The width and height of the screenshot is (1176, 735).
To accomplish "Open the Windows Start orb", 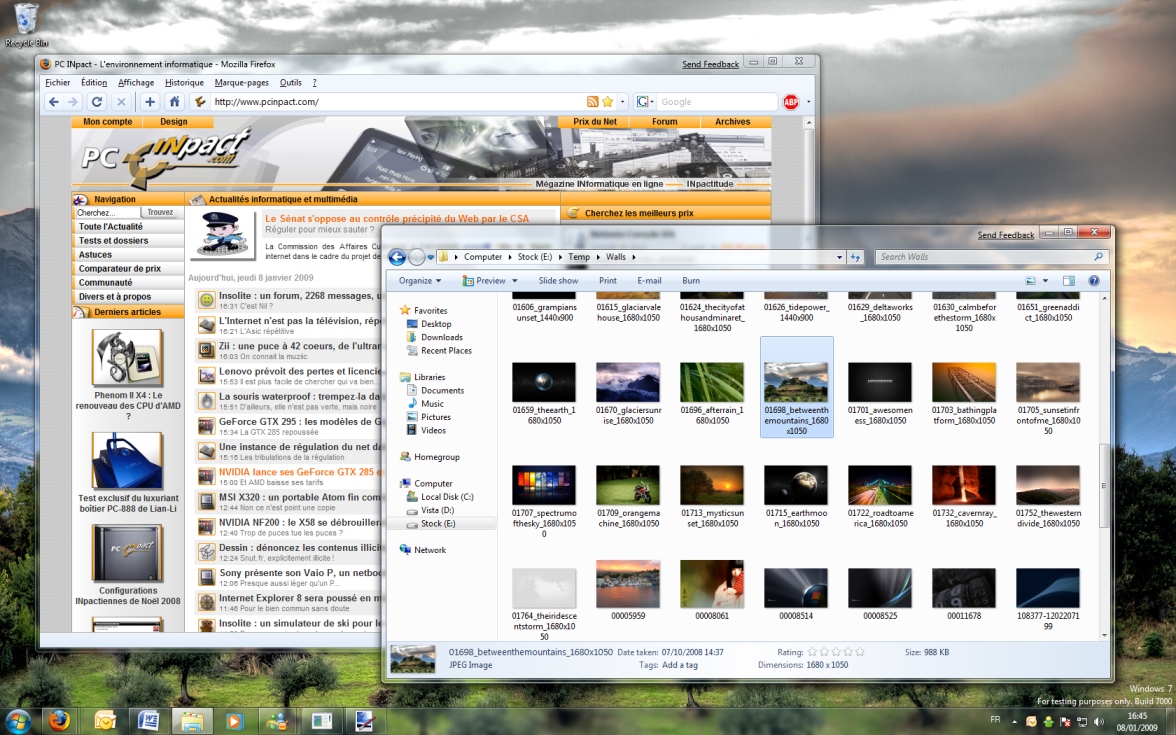I will [16, 721].
